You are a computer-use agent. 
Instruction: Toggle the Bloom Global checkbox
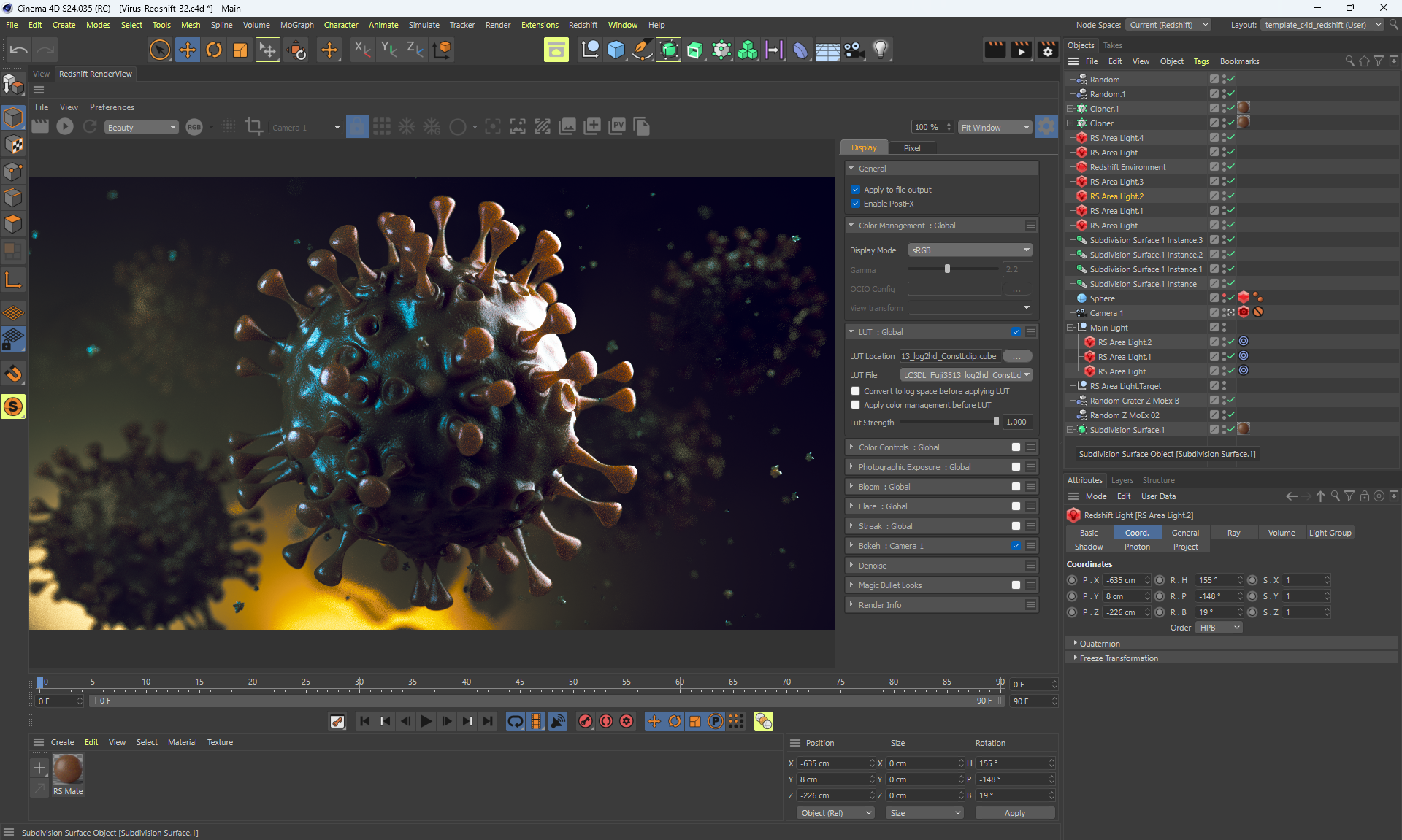pos(1016,487)
